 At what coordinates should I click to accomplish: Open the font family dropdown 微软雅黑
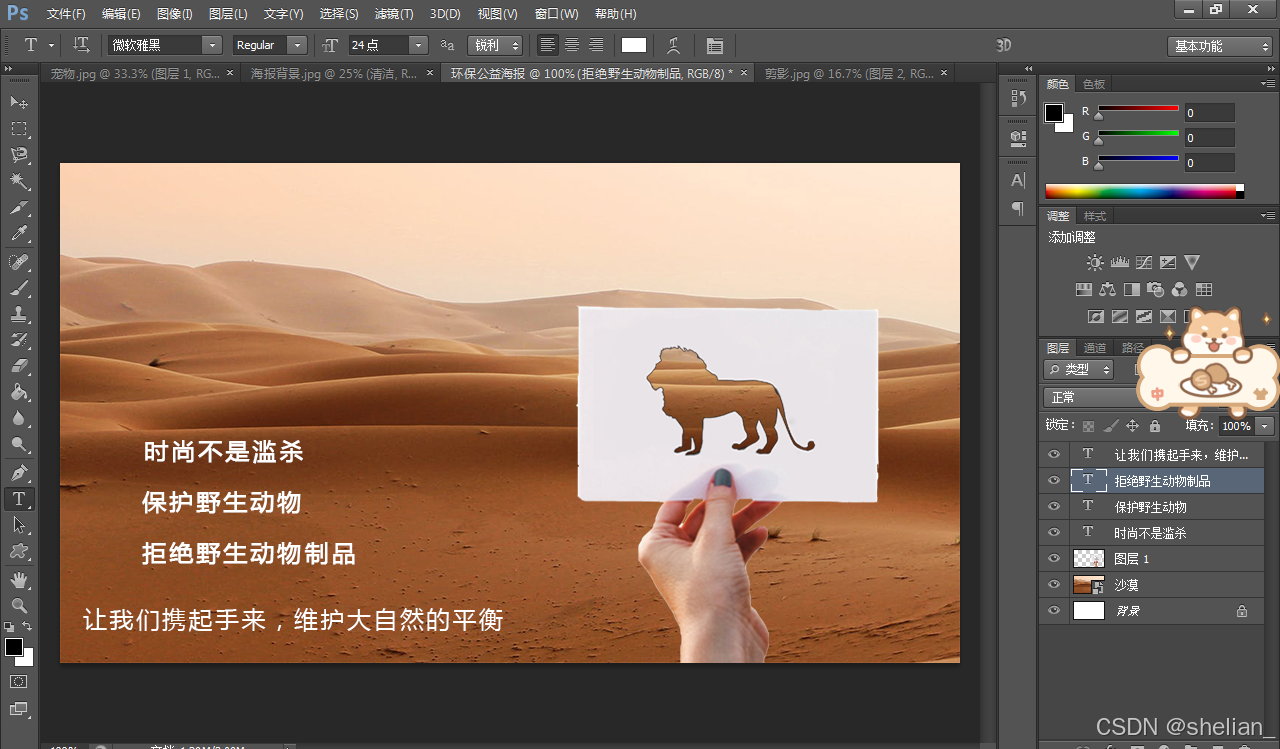click(x=165, y=45)
